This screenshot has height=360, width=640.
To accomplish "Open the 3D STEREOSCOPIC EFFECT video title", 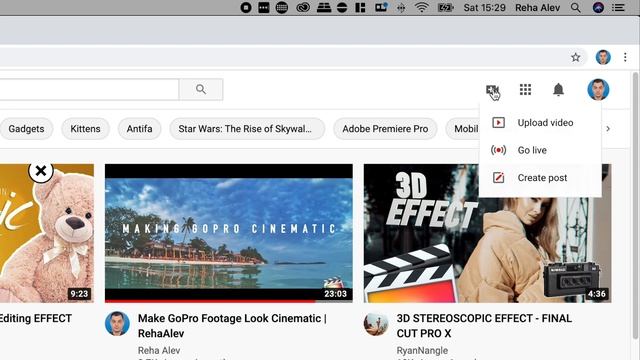I will tap(484, 326).
